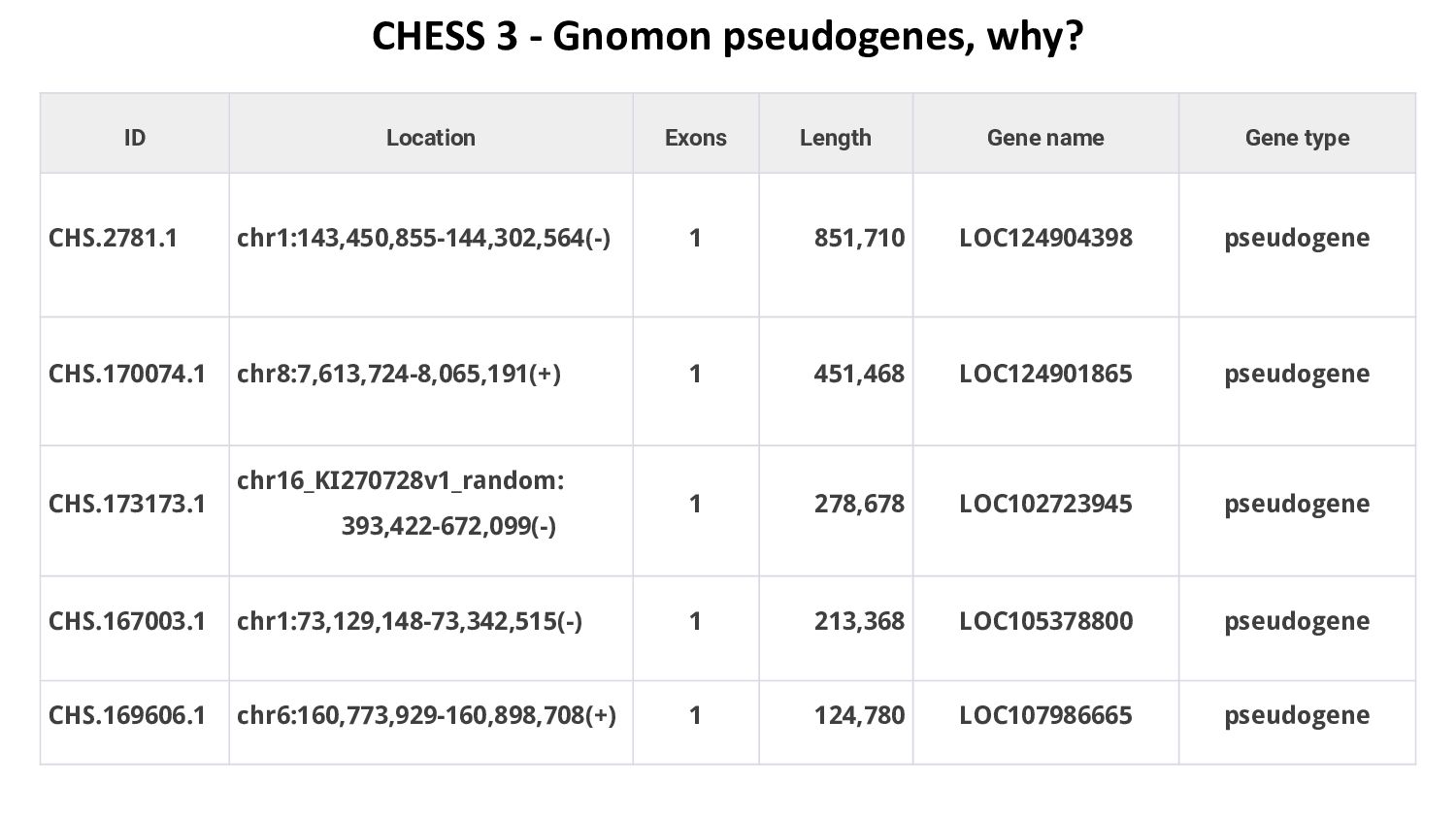This screenshot has width=1456, height=819.
Task: Click location chr8:7,613,724-8,065,191(+)
Action: 399,374
